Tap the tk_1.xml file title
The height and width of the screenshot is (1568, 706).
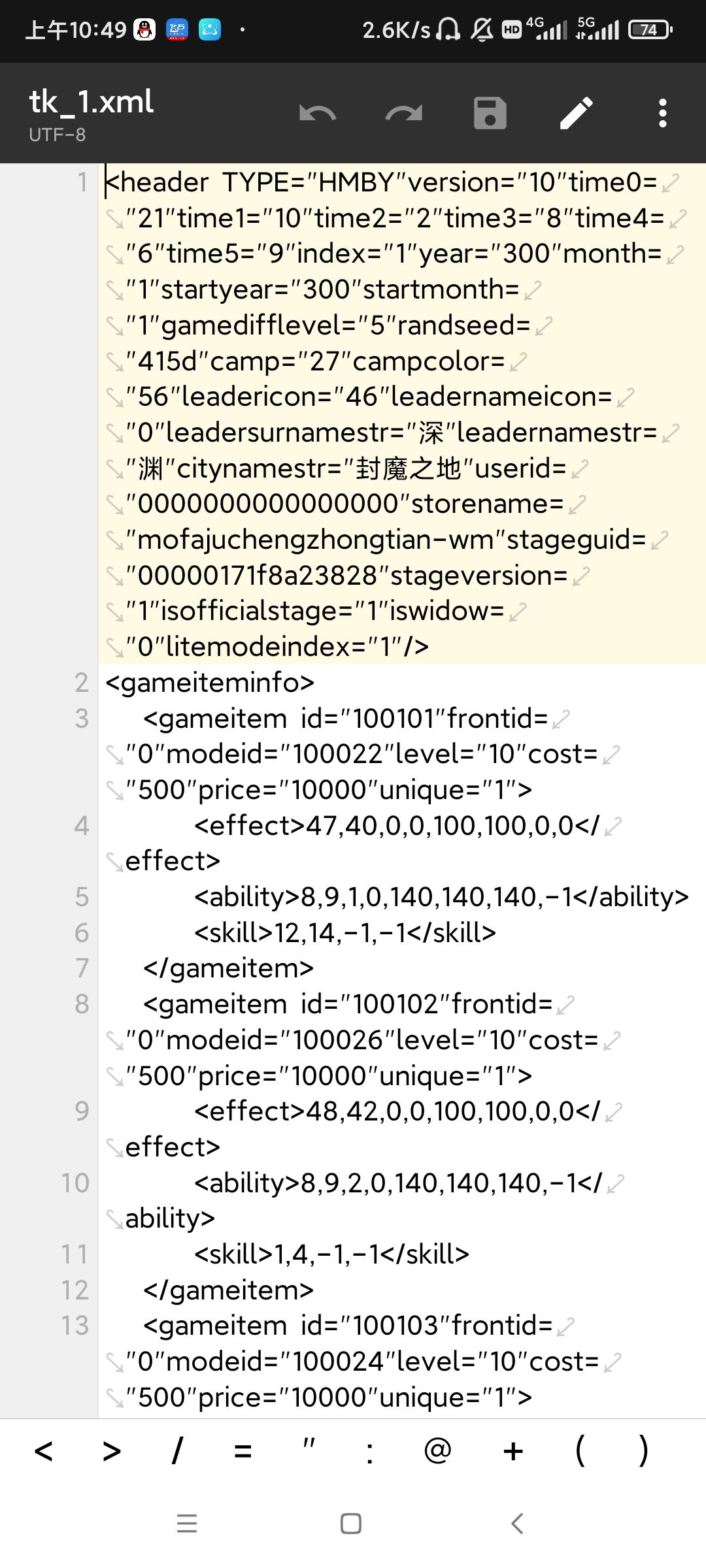point(92,103)
